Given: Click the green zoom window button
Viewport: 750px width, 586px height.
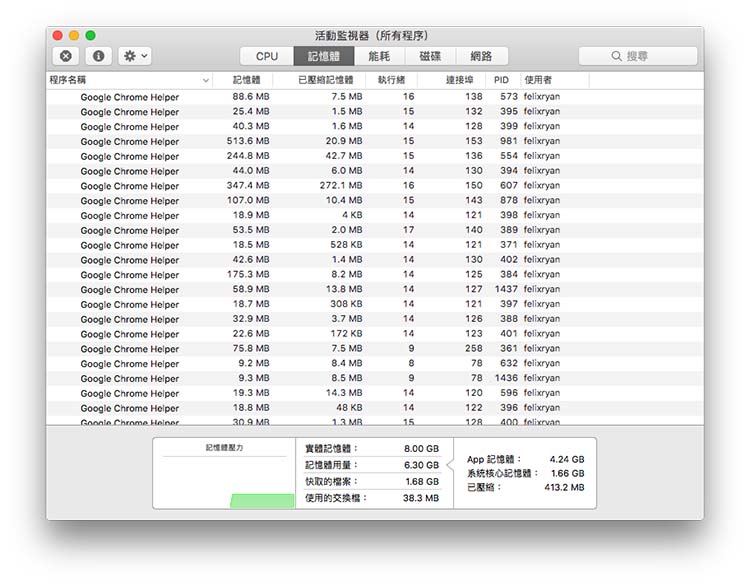Looking at the screenshot, I should 90,35.
